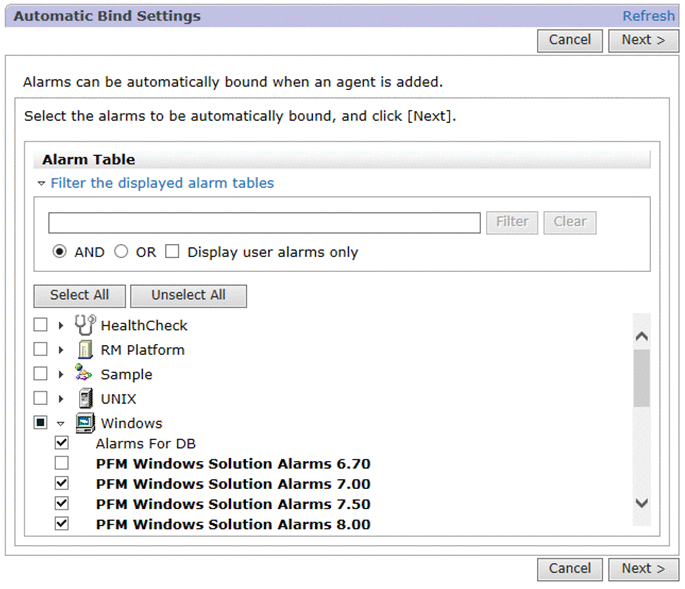The image size is (685, 589).
Task: Uncheck the Alarms For DB checkbox
Action: [61, 443]
